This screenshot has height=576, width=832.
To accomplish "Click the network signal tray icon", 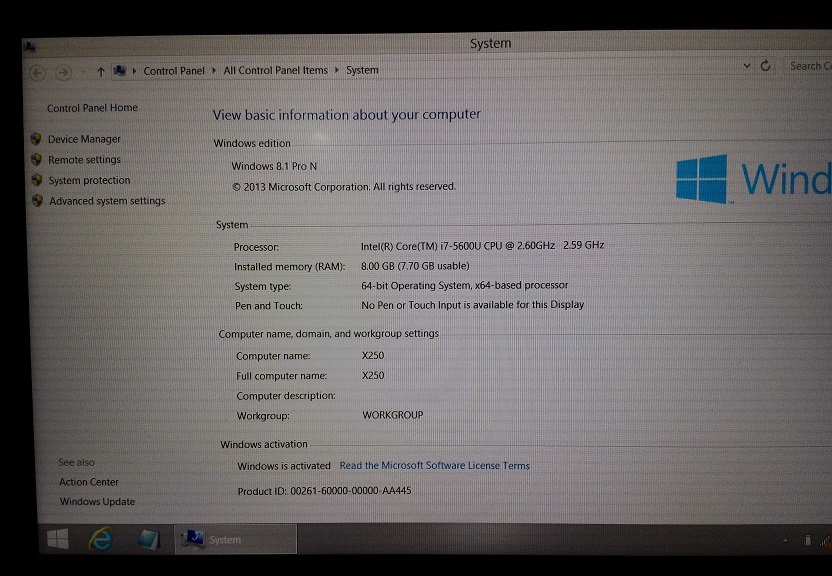I will (825, 540).
